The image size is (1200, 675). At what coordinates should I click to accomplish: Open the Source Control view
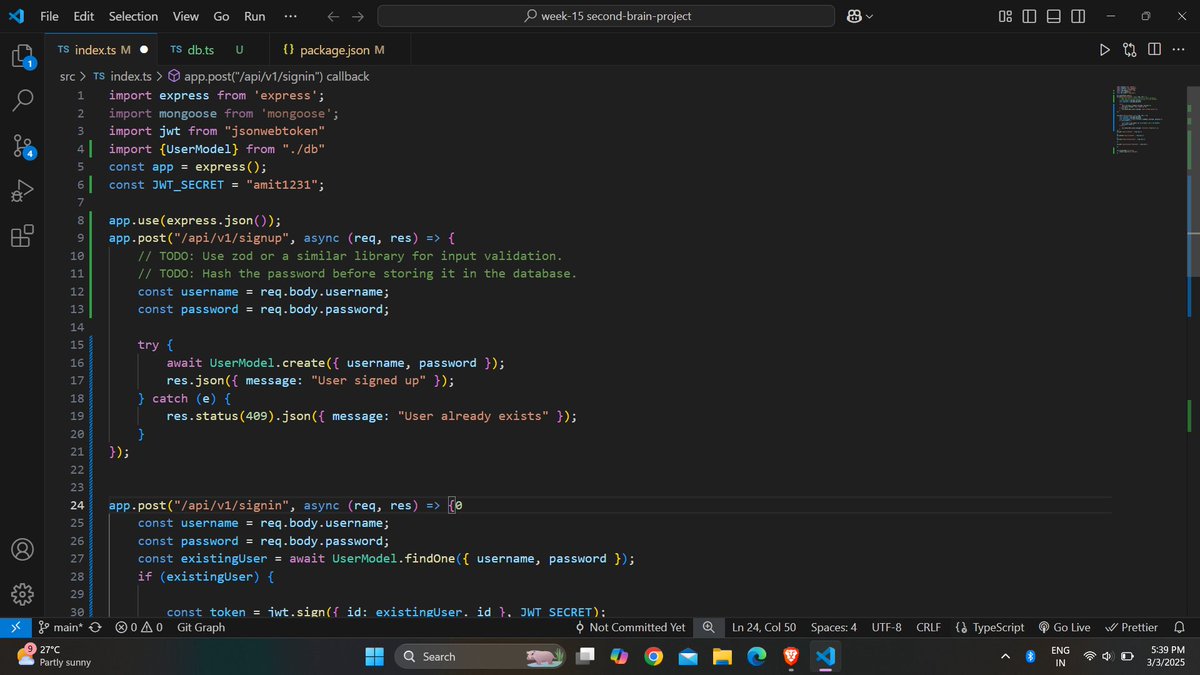[x=22, y=146]
